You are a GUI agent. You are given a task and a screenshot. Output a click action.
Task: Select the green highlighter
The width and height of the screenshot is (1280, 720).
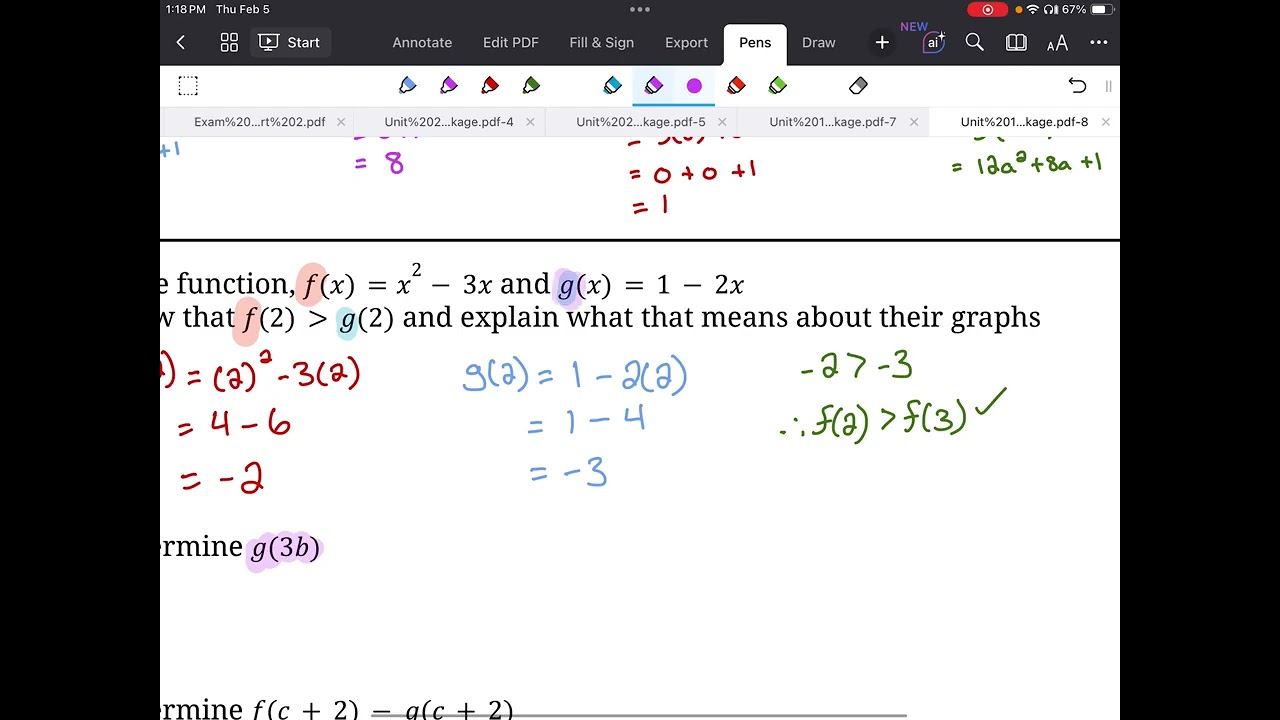point(778,86)
